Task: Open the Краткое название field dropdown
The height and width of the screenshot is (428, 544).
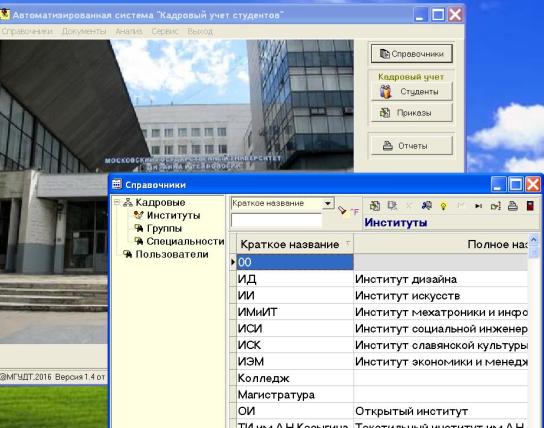Action: pos(328,203)
